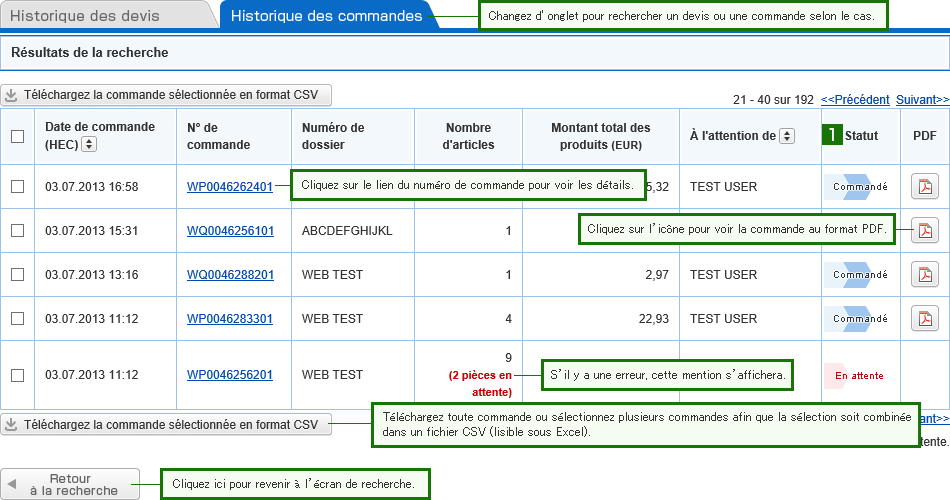Viewport: 950px width, 500px height.
Task: Sort by À l'attention de arrows
Action: click(x=786, y=136)
